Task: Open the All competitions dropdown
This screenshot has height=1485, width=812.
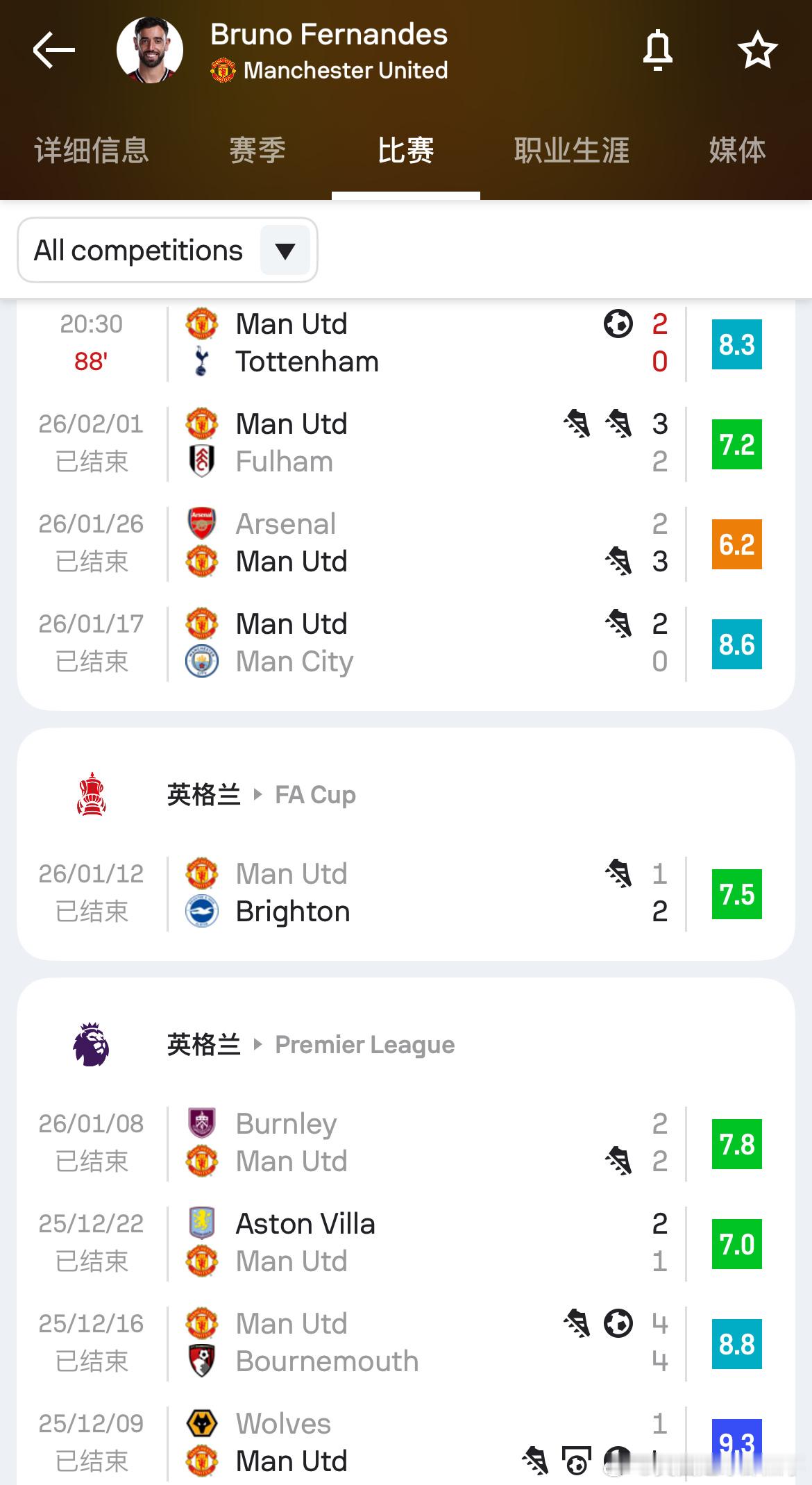Action: [139, 250]
